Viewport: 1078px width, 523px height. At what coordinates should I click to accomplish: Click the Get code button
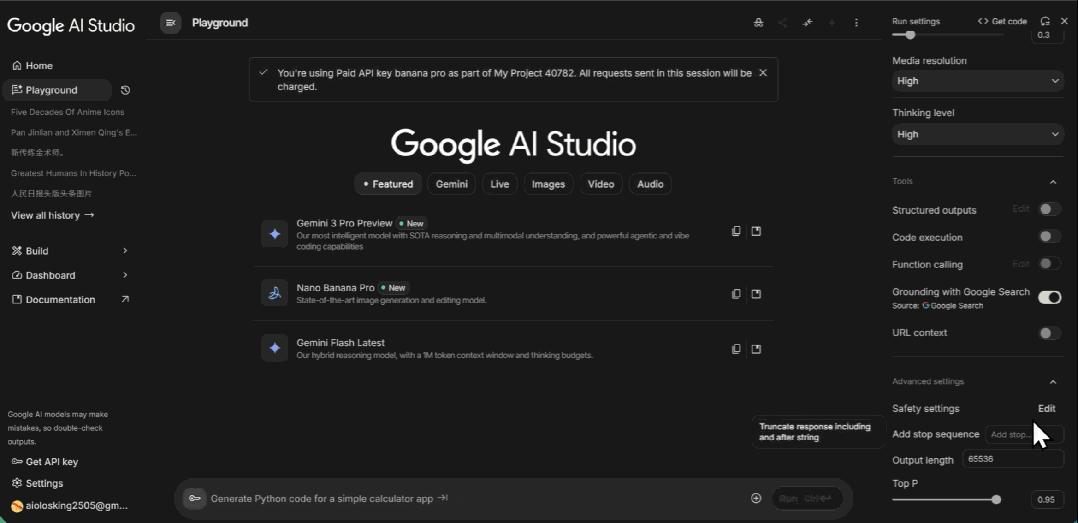1002,21
